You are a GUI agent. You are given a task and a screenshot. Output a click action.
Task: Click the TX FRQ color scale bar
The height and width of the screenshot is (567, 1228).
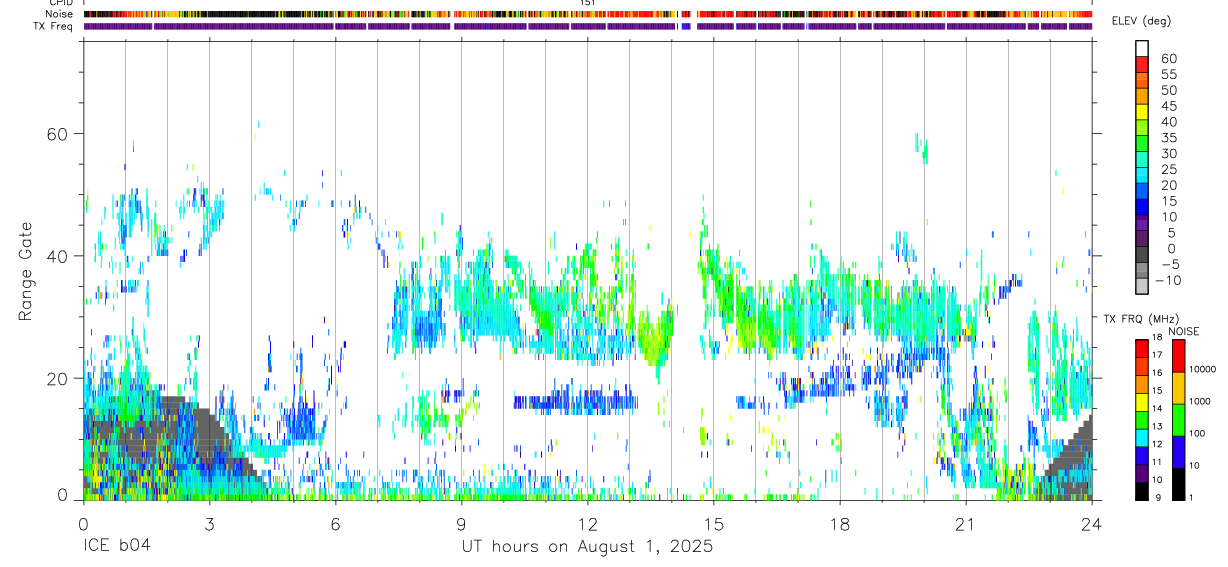pos(1142,420)
